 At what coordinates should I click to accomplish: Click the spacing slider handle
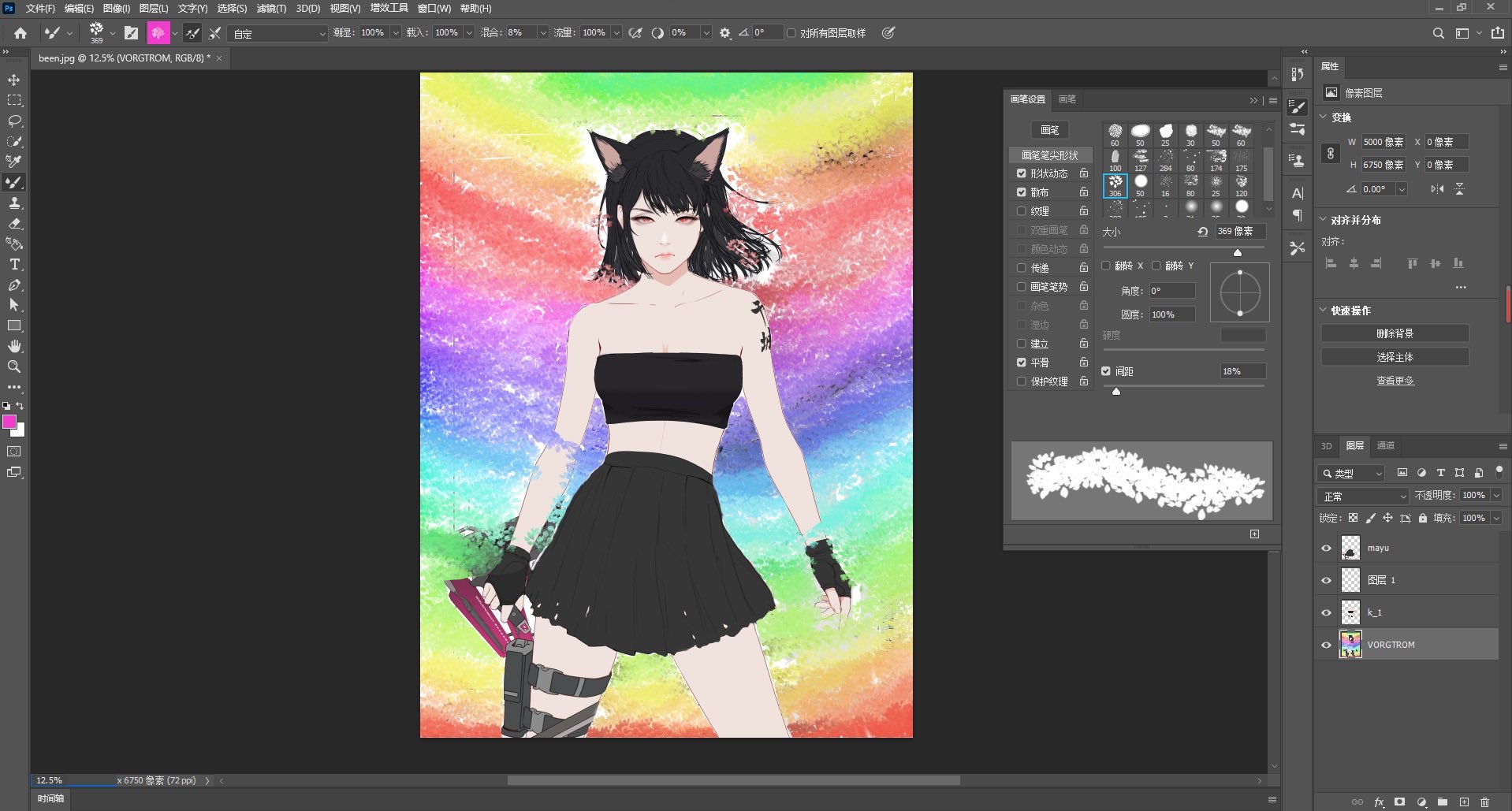1116,391
